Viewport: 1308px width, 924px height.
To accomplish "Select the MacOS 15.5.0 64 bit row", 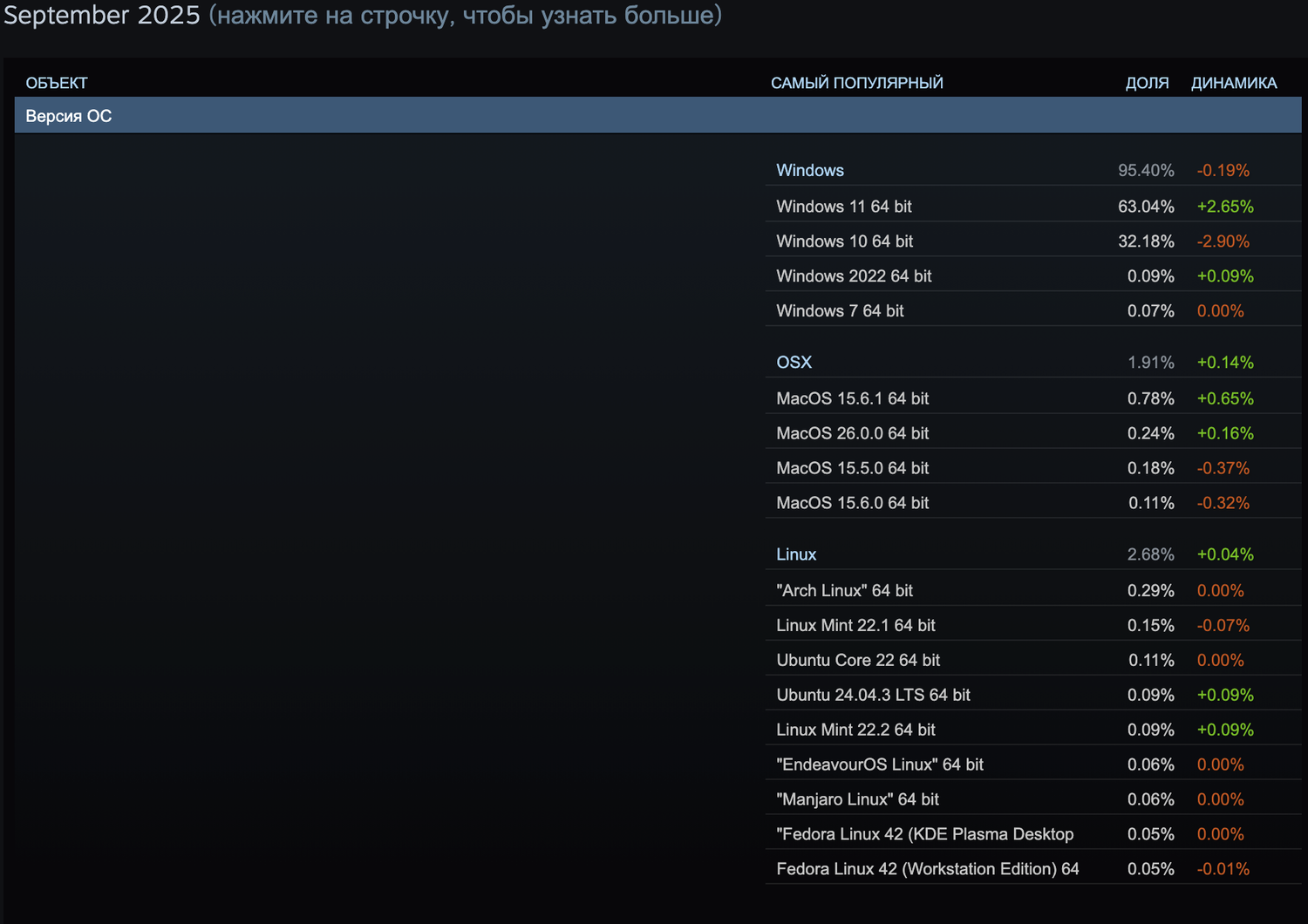I will coord(1033,468).
